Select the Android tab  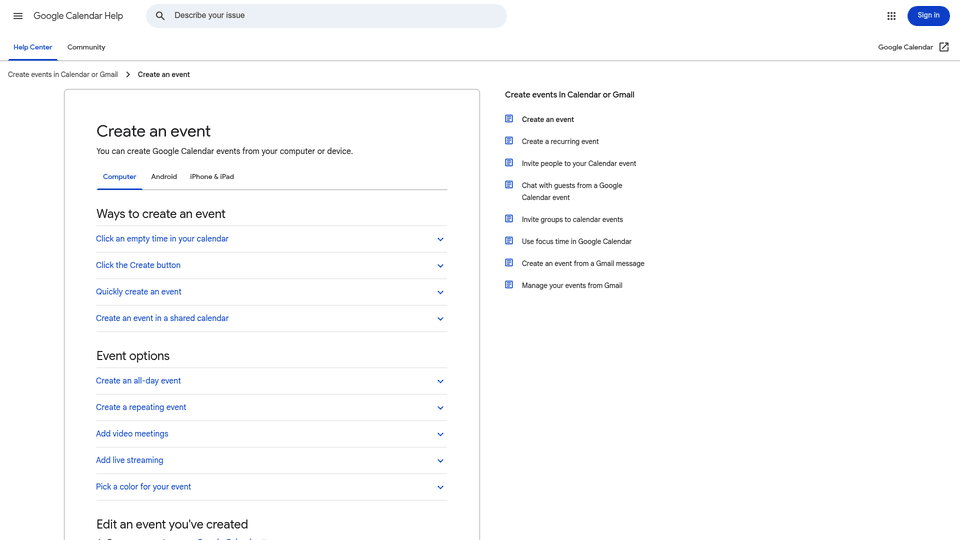tap(164, 176)
